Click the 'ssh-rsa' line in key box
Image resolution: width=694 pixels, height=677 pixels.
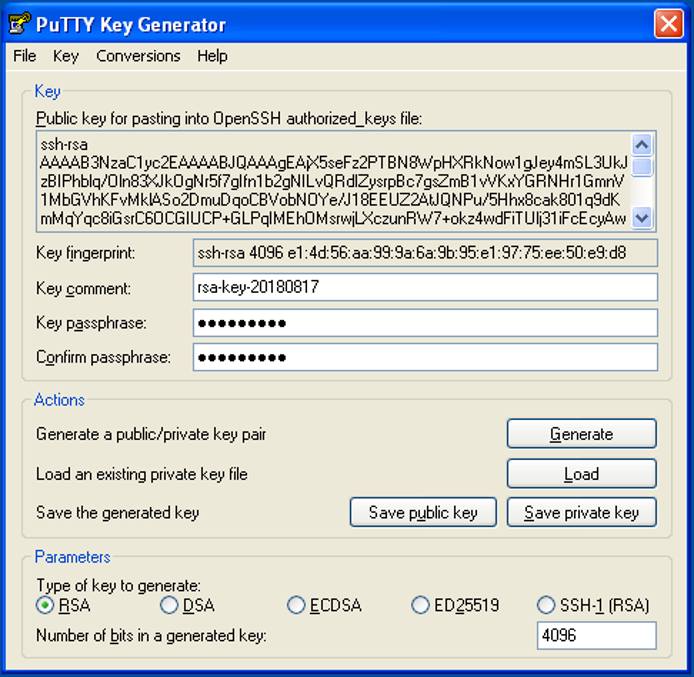point(64,145)
